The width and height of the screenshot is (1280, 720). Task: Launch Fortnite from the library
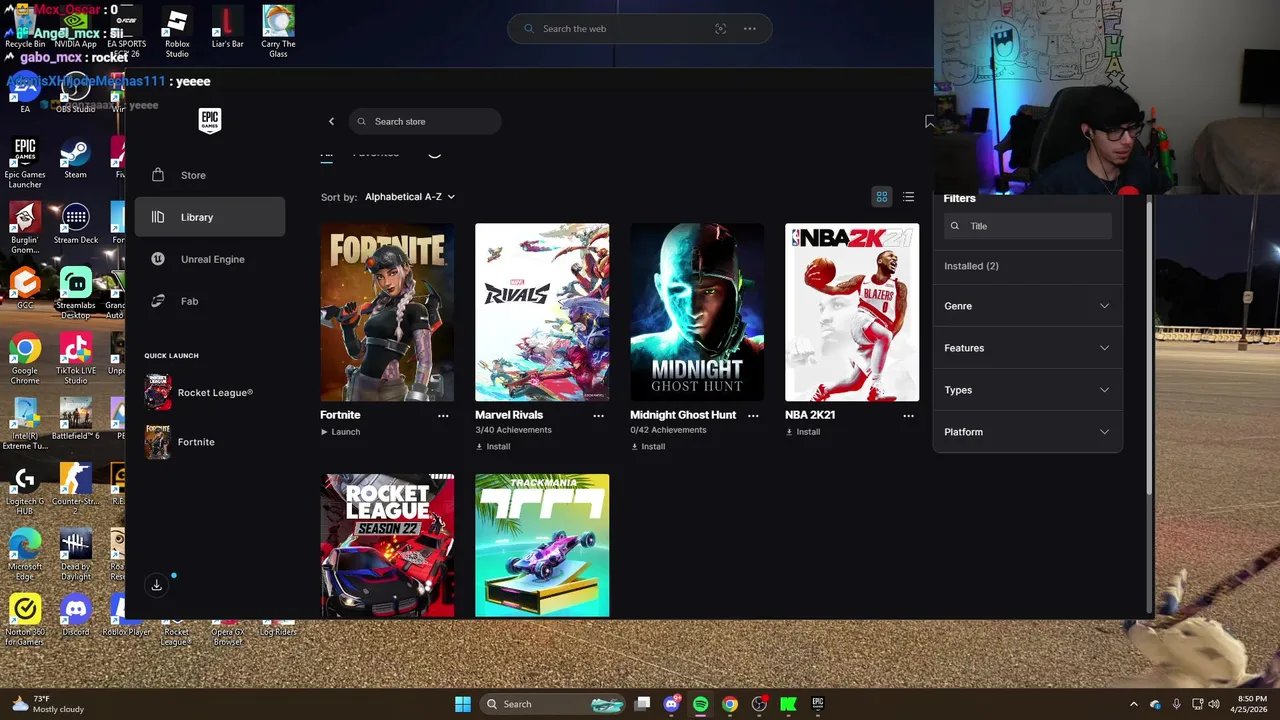pyautogui.click(x=340, y=432)
